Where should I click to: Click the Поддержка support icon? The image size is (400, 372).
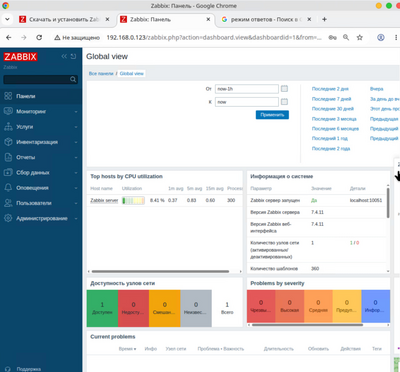[x=8, y=369]
